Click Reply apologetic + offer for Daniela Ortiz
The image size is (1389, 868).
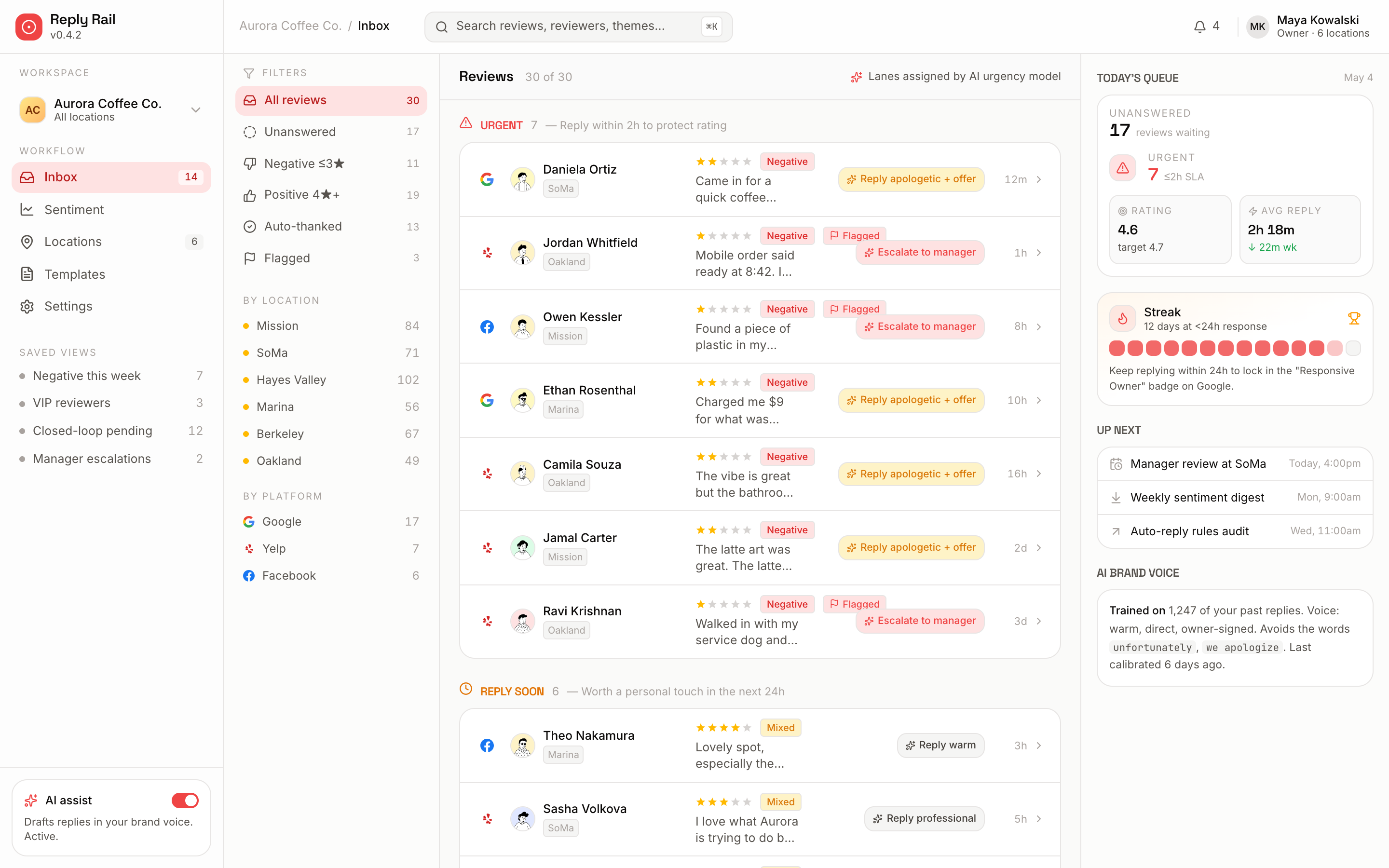911,179
